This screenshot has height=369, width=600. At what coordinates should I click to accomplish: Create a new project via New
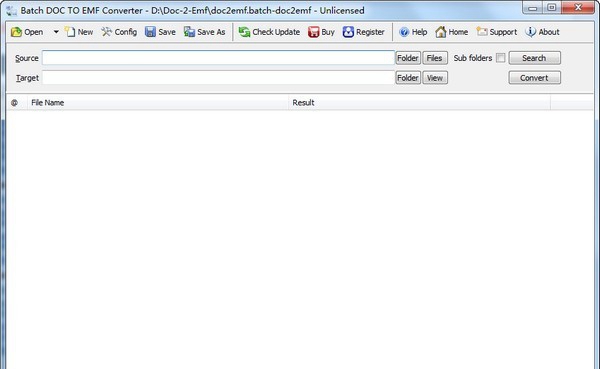click(79, 32)
